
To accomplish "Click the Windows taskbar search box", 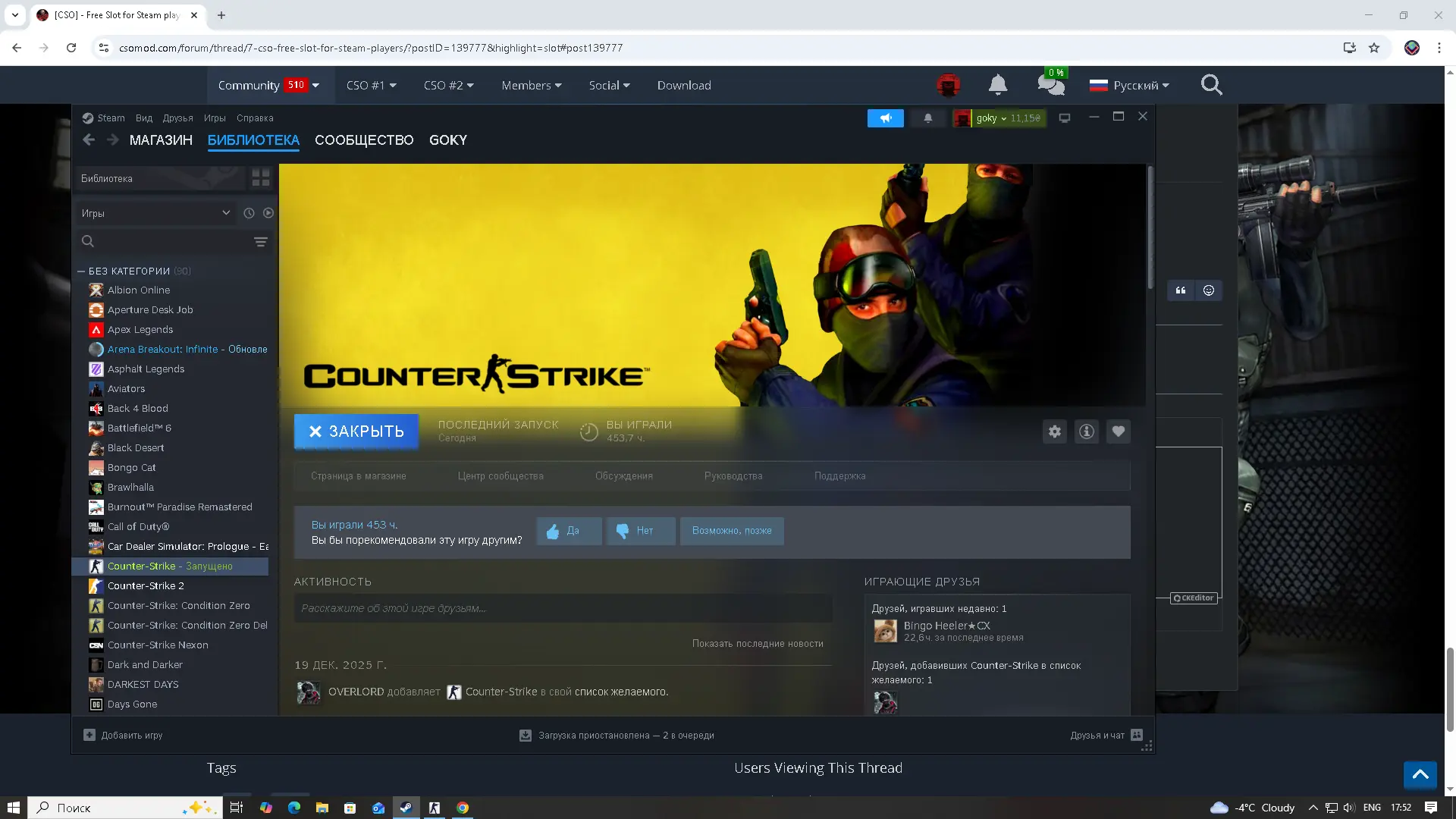I will [x=125, y=808].
